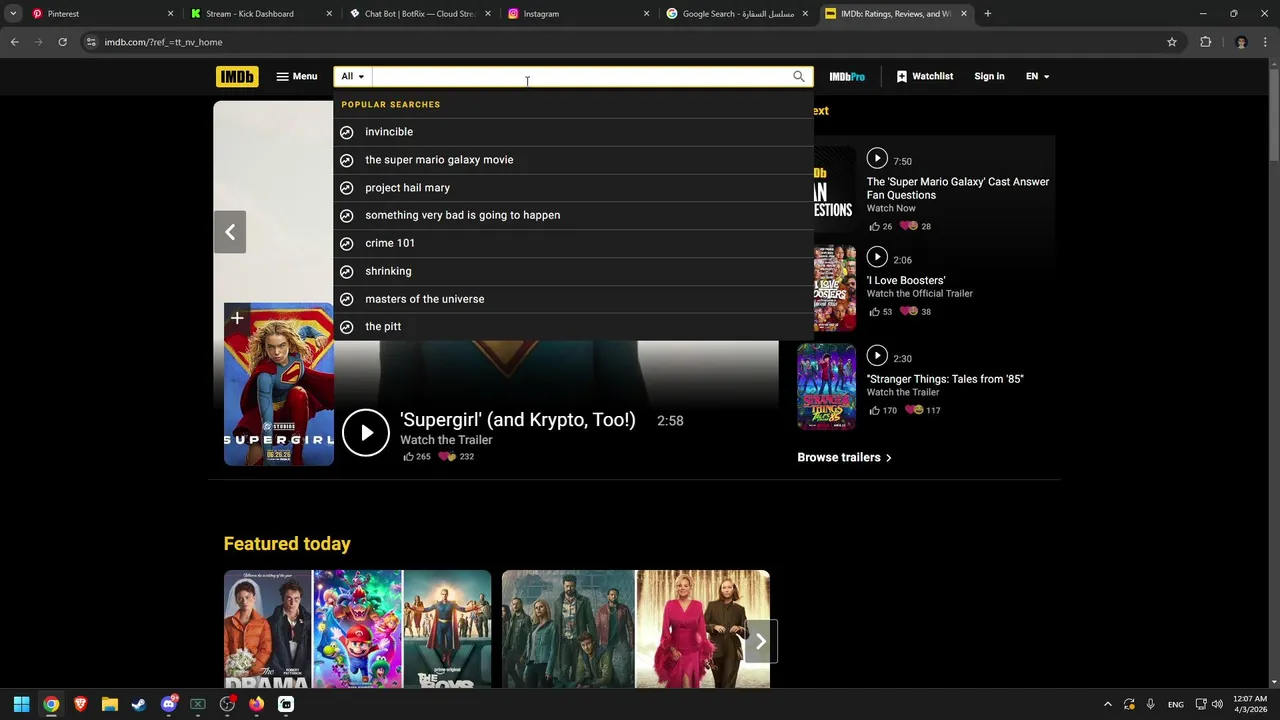
Task: Open Chrome profile avatar
Action: coord(1241,42)
